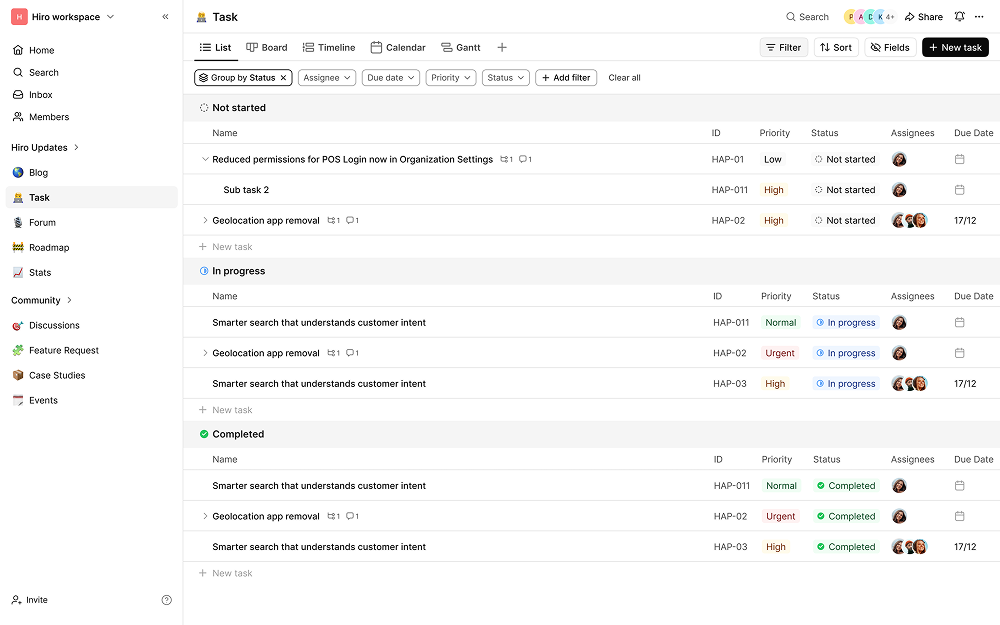Expand Community section chevron
This screenshot has height=625, width=1000.
click(70, 300)
